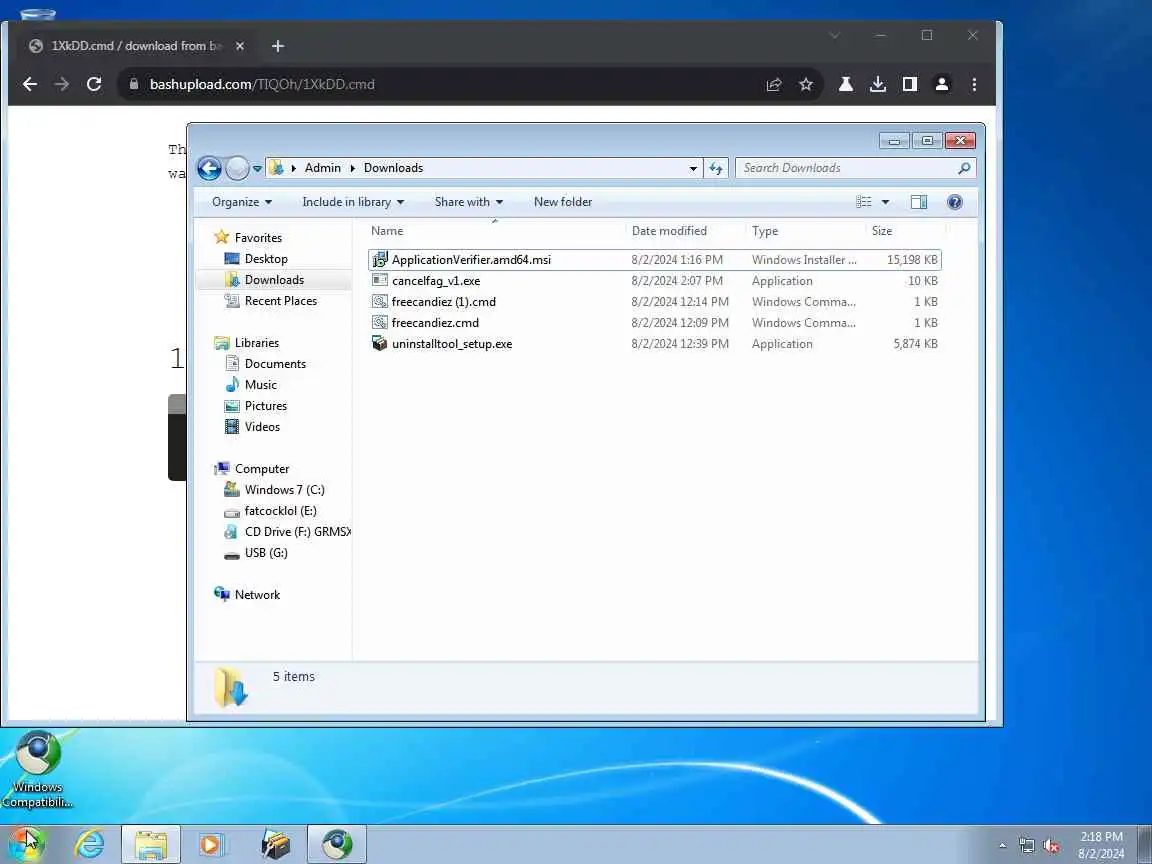Open the browser downloads icon

pos(878,84)
